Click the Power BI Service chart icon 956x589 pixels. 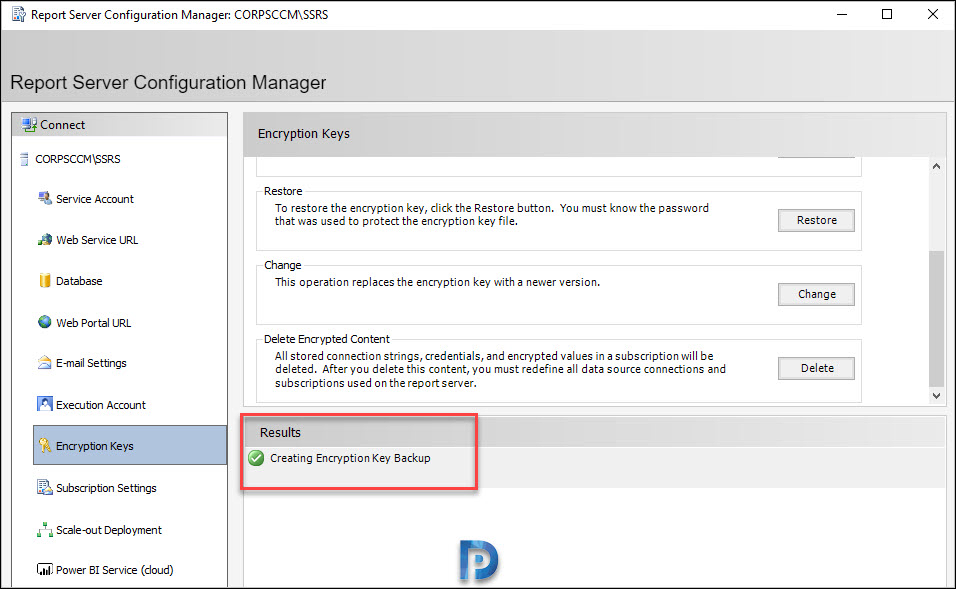tap(45, 569)
